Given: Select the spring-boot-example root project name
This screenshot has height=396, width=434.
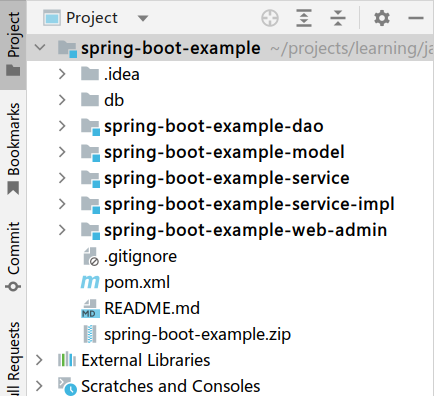Looking at the screenshot, I should pyautogui.click(x=171, y=48).
